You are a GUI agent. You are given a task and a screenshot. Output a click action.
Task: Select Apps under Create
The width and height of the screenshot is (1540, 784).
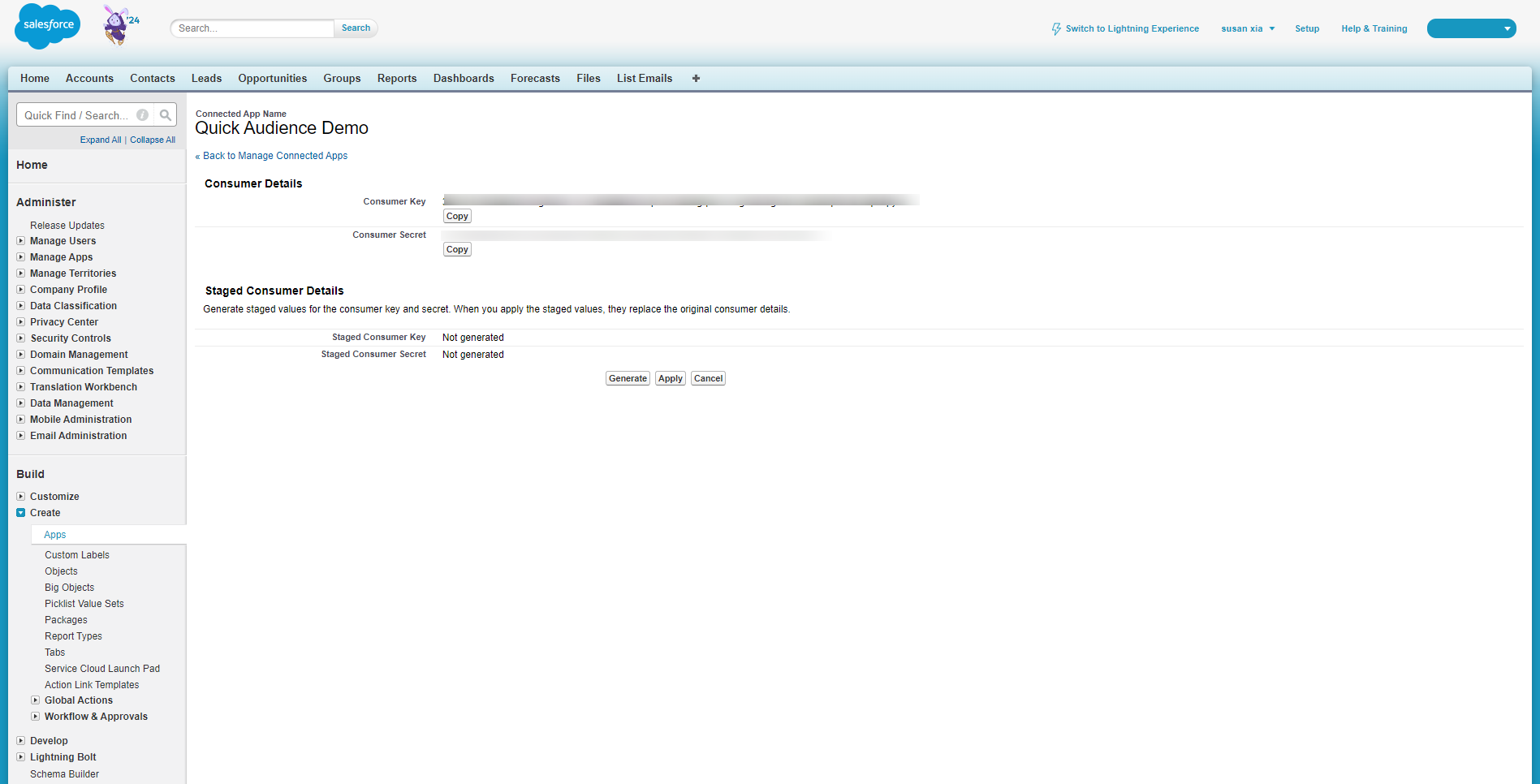(x=55, y=535)
